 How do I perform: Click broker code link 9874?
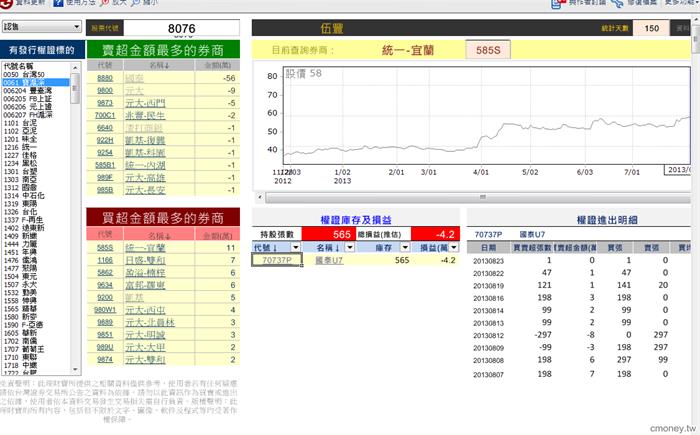105,360
